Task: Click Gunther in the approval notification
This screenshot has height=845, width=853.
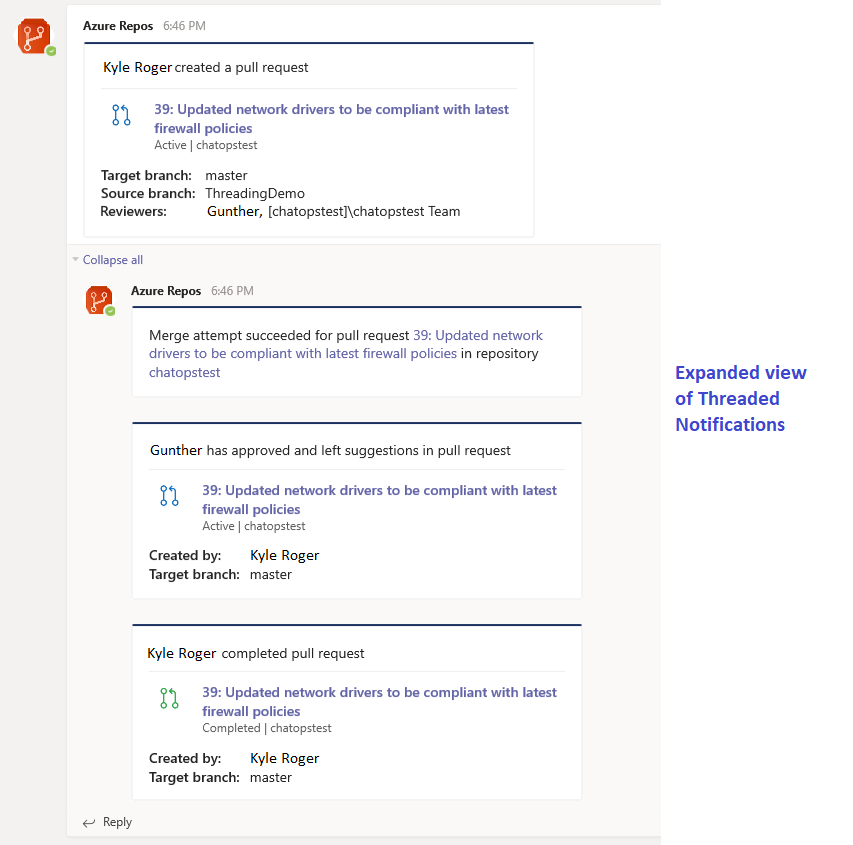Action: [175, 449]
